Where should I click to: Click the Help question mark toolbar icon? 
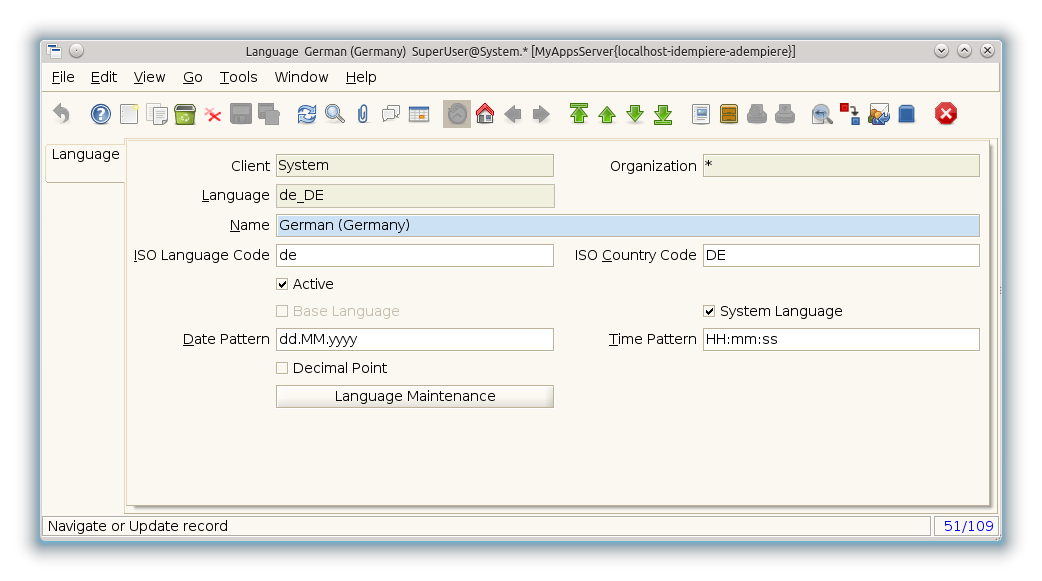pos(101,114)
